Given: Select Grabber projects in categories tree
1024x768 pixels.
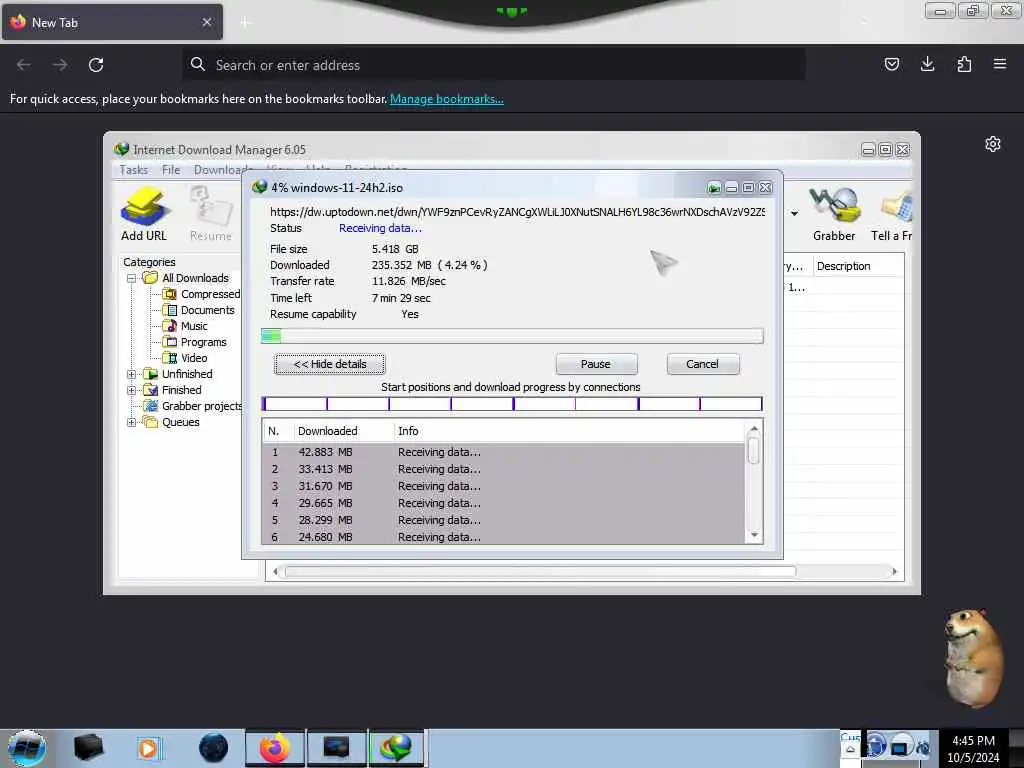Looking at the screenshot, I should [x=193, y=406].
